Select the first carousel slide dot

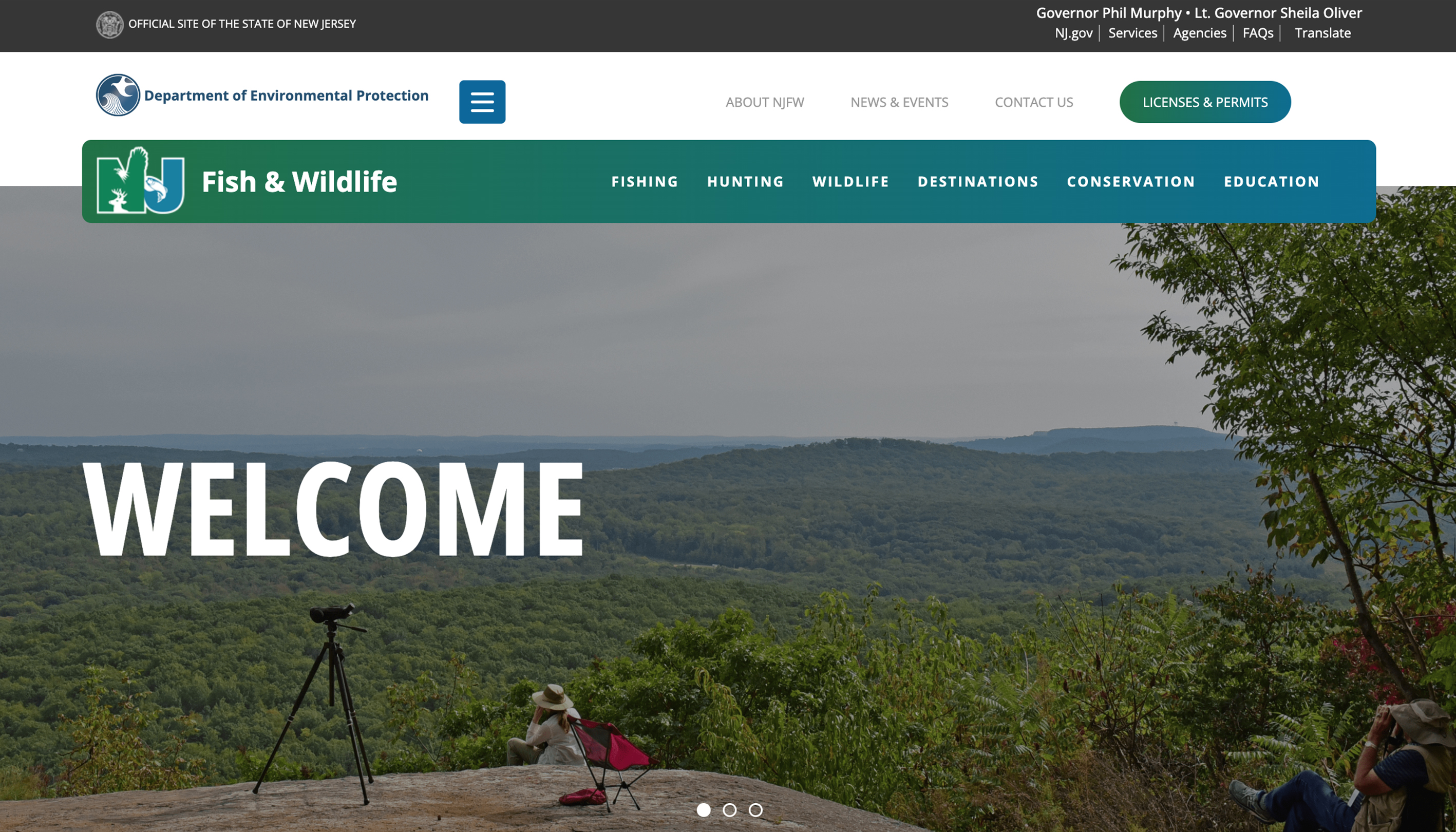(x=704, y=810)
